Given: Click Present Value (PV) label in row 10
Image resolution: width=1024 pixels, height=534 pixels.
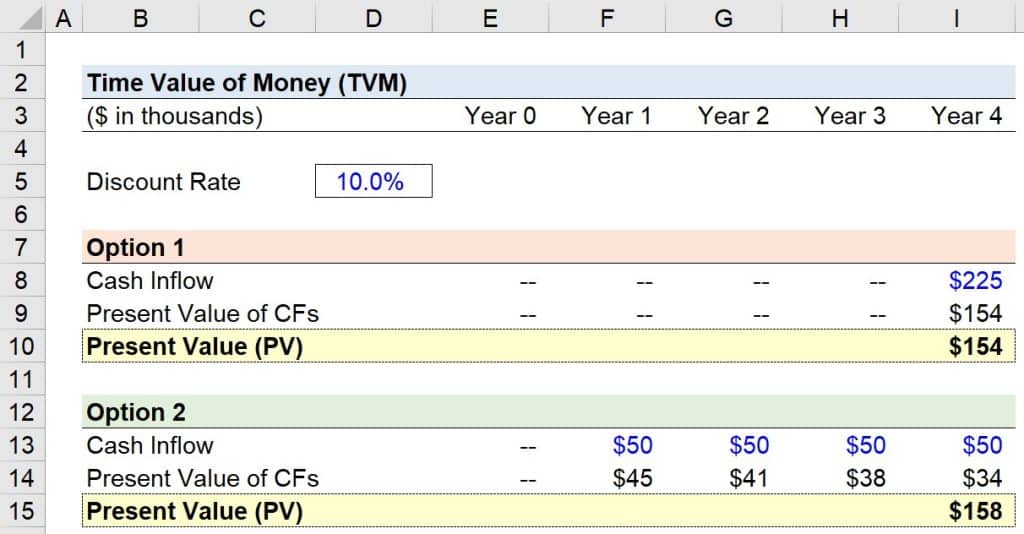Looking at the screenshot, I should pos(195,347).
